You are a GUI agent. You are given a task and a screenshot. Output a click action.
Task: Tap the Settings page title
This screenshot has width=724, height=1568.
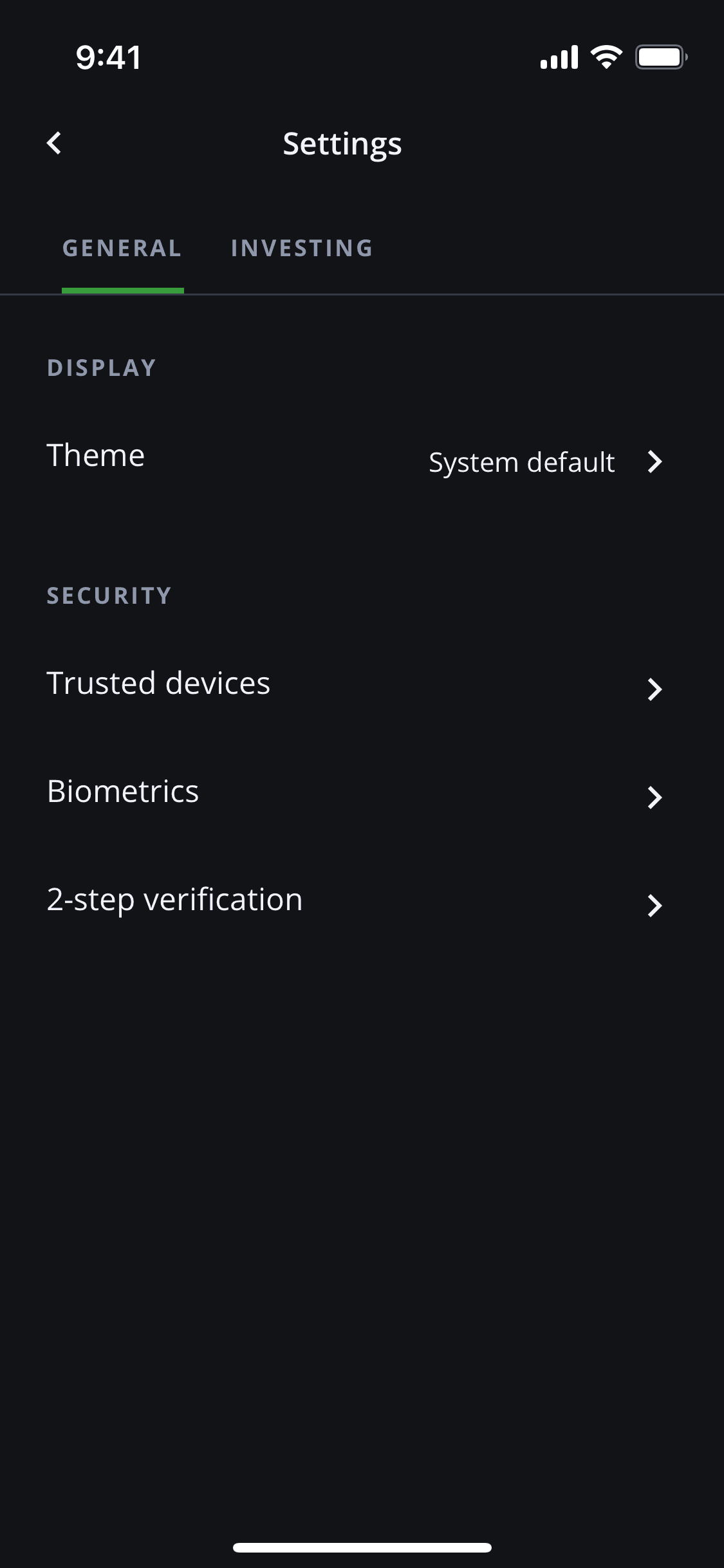click(342, 144)
